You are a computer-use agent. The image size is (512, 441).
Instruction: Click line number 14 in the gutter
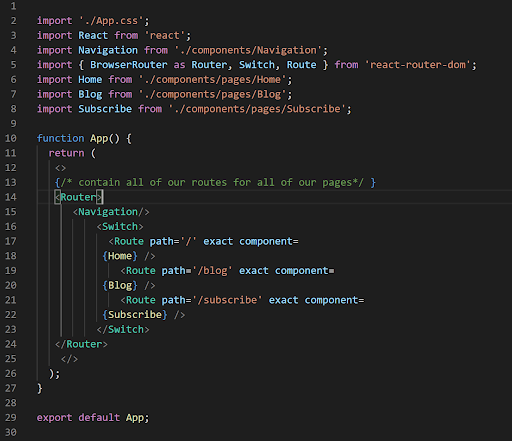point(10,197)
